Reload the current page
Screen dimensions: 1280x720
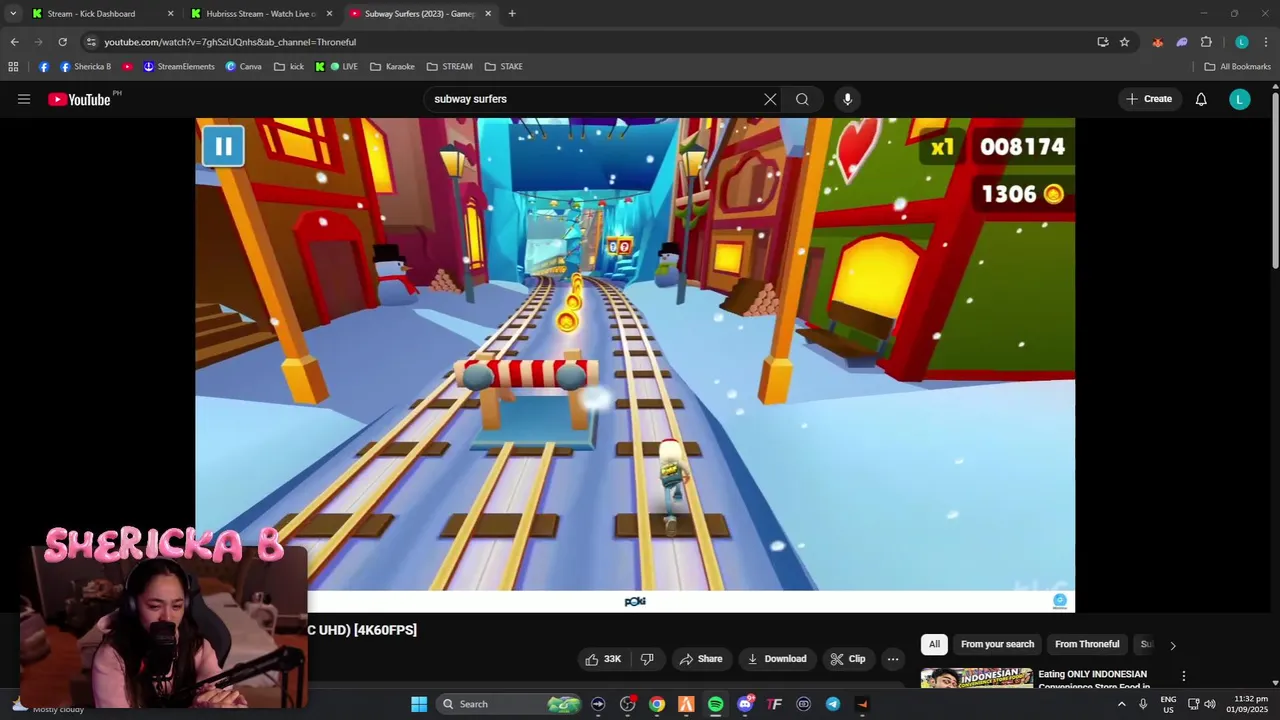click(62, 42)
